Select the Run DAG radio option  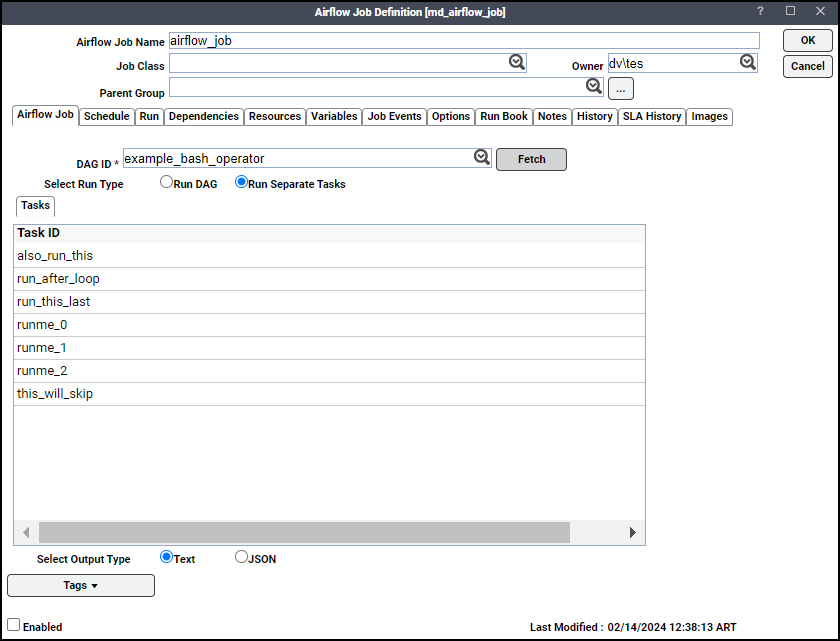click(x=166, y=182)
